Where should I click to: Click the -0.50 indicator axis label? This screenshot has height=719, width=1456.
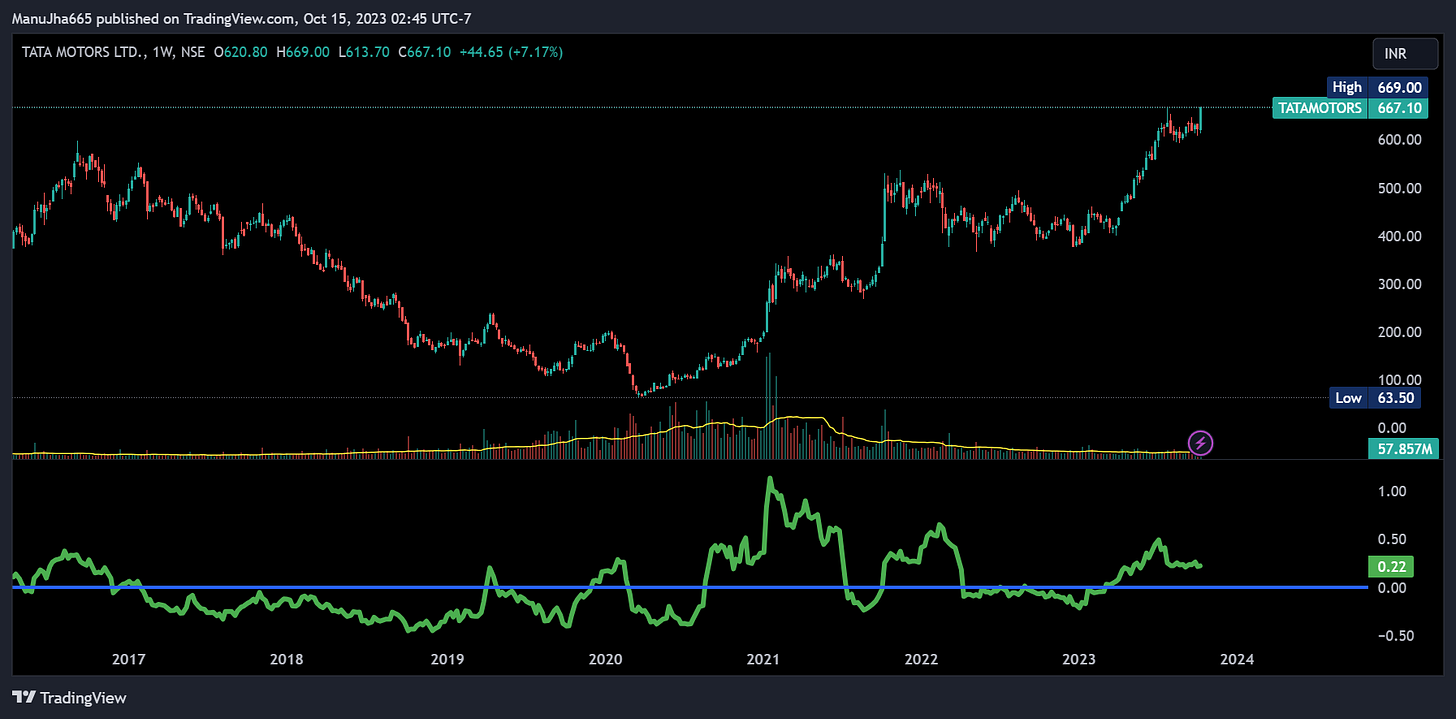coord(1394,635)
